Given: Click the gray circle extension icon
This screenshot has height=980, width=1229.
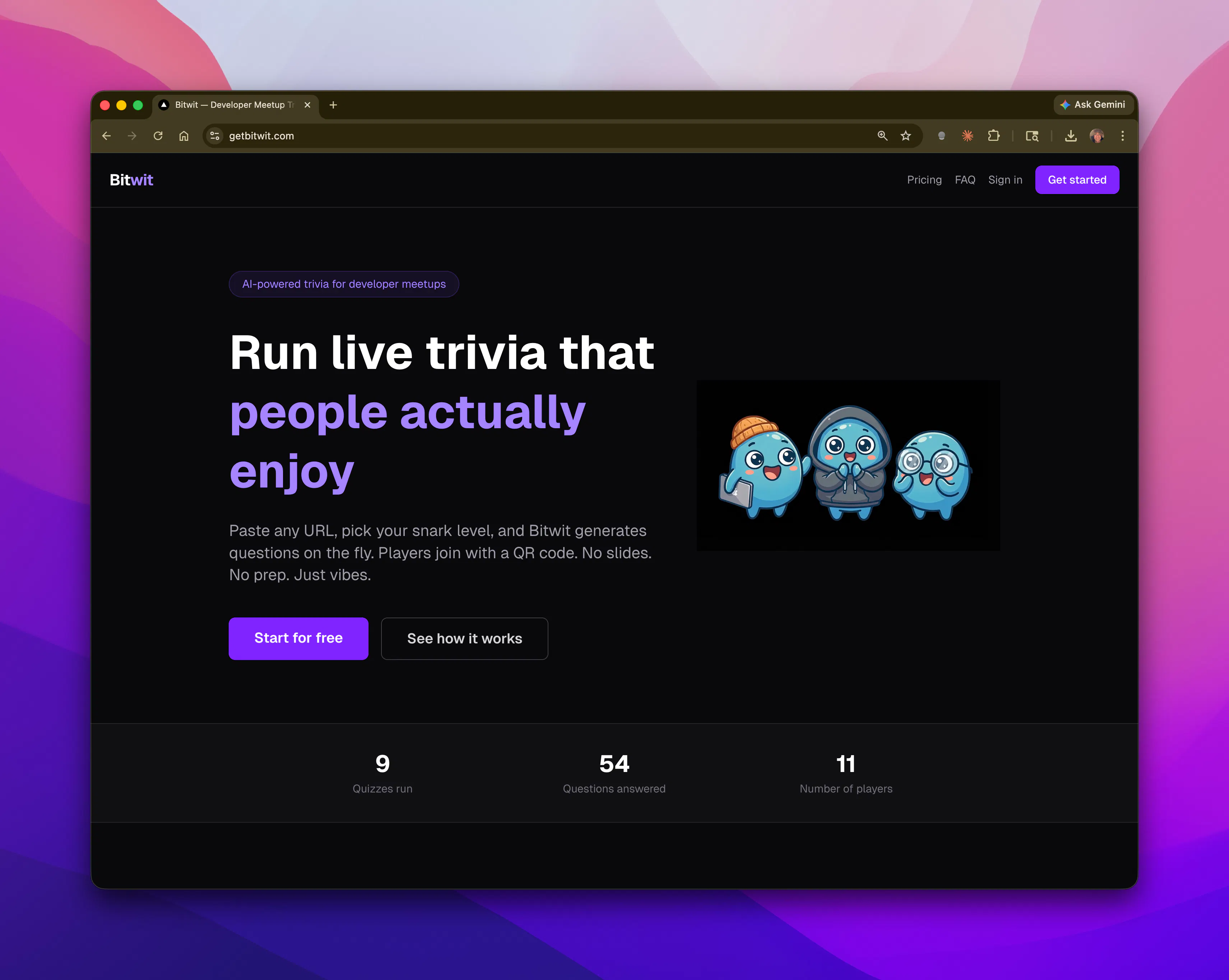Looking at the screenshot, I should (942, 136).
